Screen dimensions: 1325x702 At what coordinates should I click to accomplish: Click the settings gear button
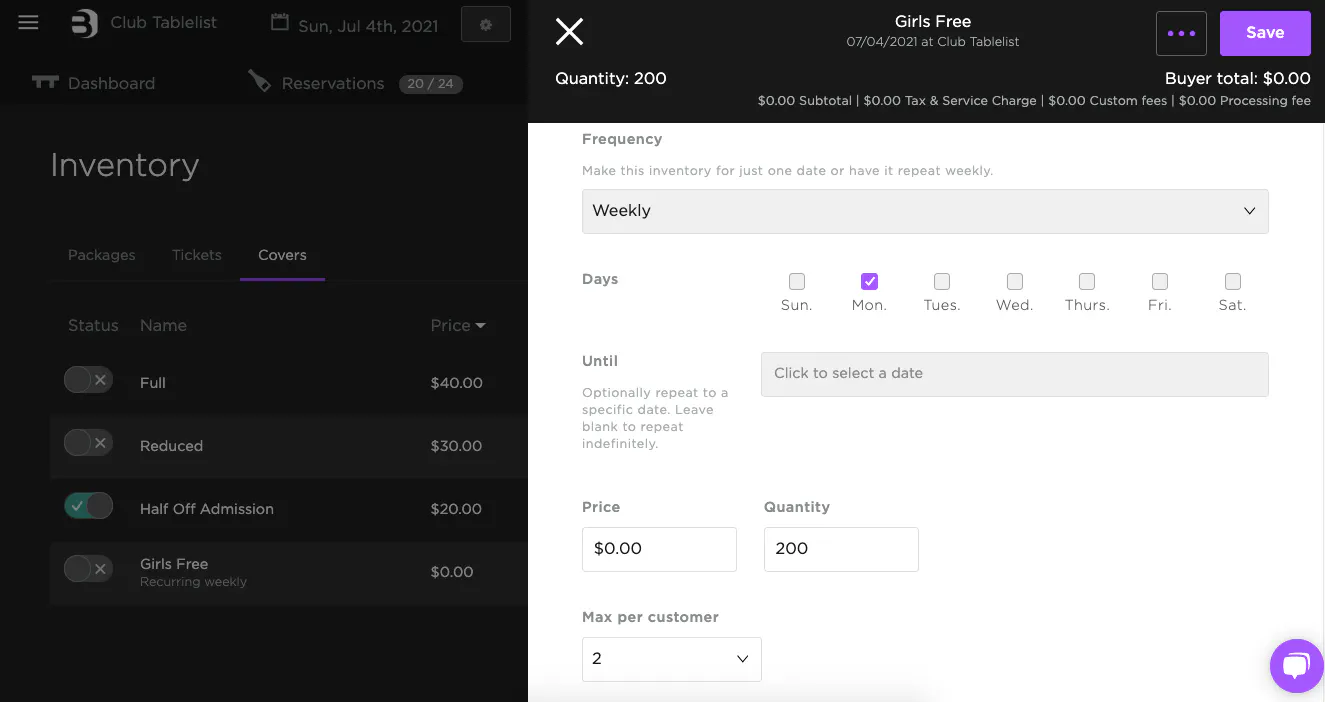point(486,25)
